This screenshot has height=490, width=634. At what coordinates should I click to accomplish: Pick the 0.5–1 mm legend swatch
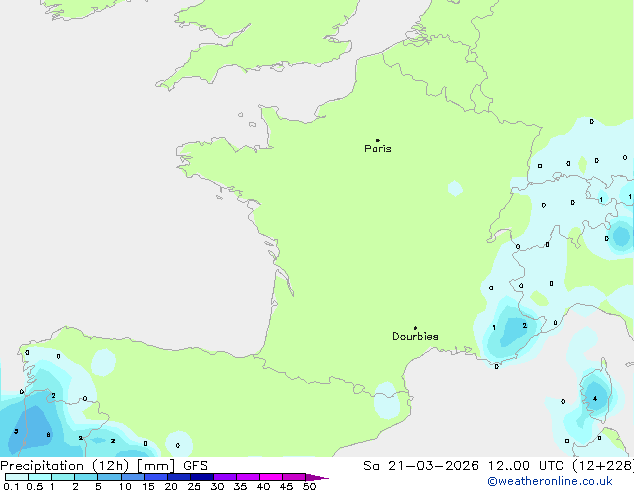(40, 477)
